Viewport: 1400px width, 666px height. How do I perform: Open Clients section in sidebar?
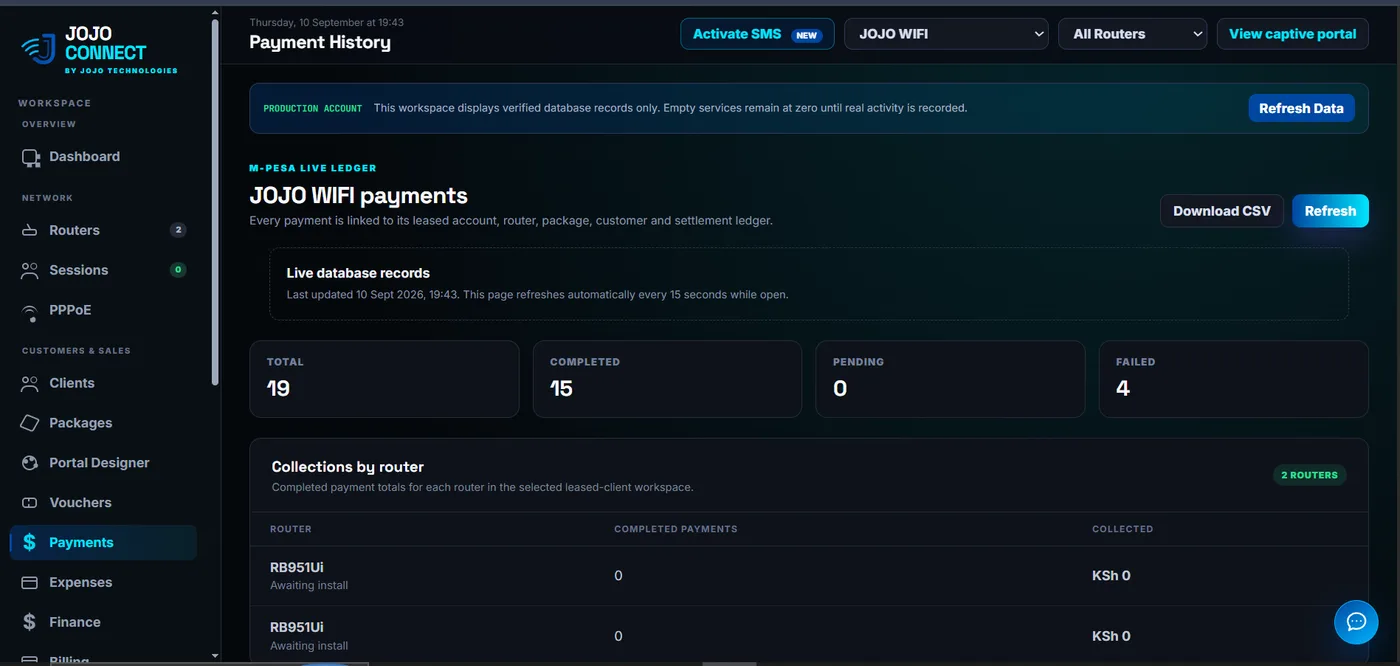103,383
